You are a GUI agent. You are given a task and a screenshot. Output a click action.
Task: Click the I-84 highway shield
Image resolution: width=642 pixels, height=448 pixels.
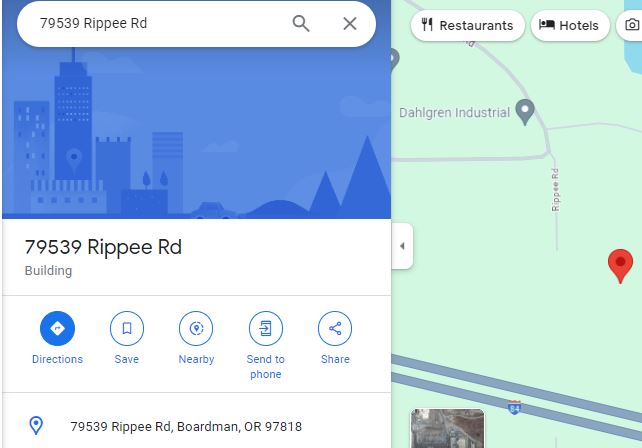[x=514, y=407]
